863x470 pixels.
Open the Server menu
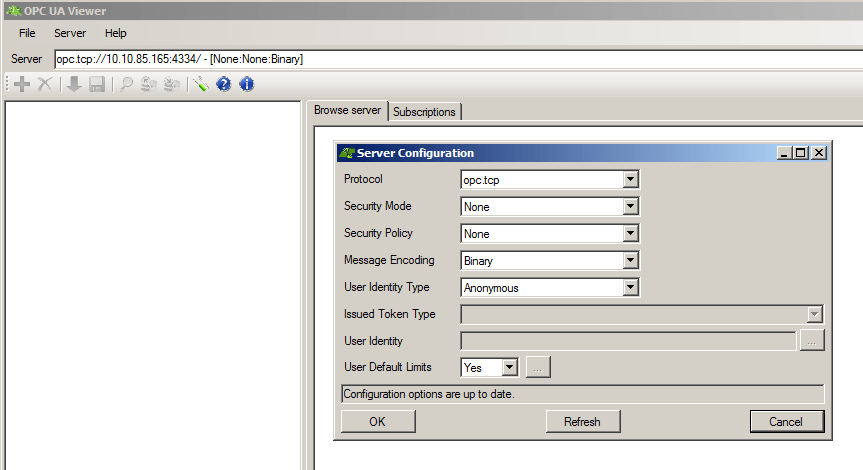tap(70, 33)
